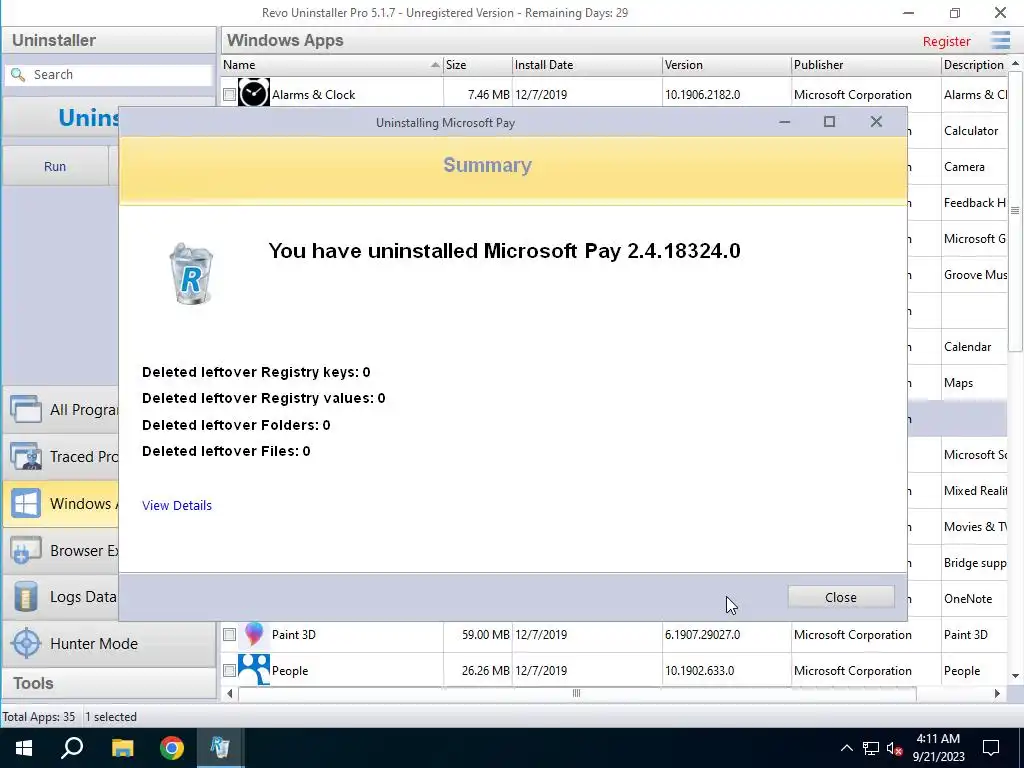Viewport: 1024px width, 768px height.
Task: Click the horizontal scrollbar thumb
Action: [x=577, y=694]
